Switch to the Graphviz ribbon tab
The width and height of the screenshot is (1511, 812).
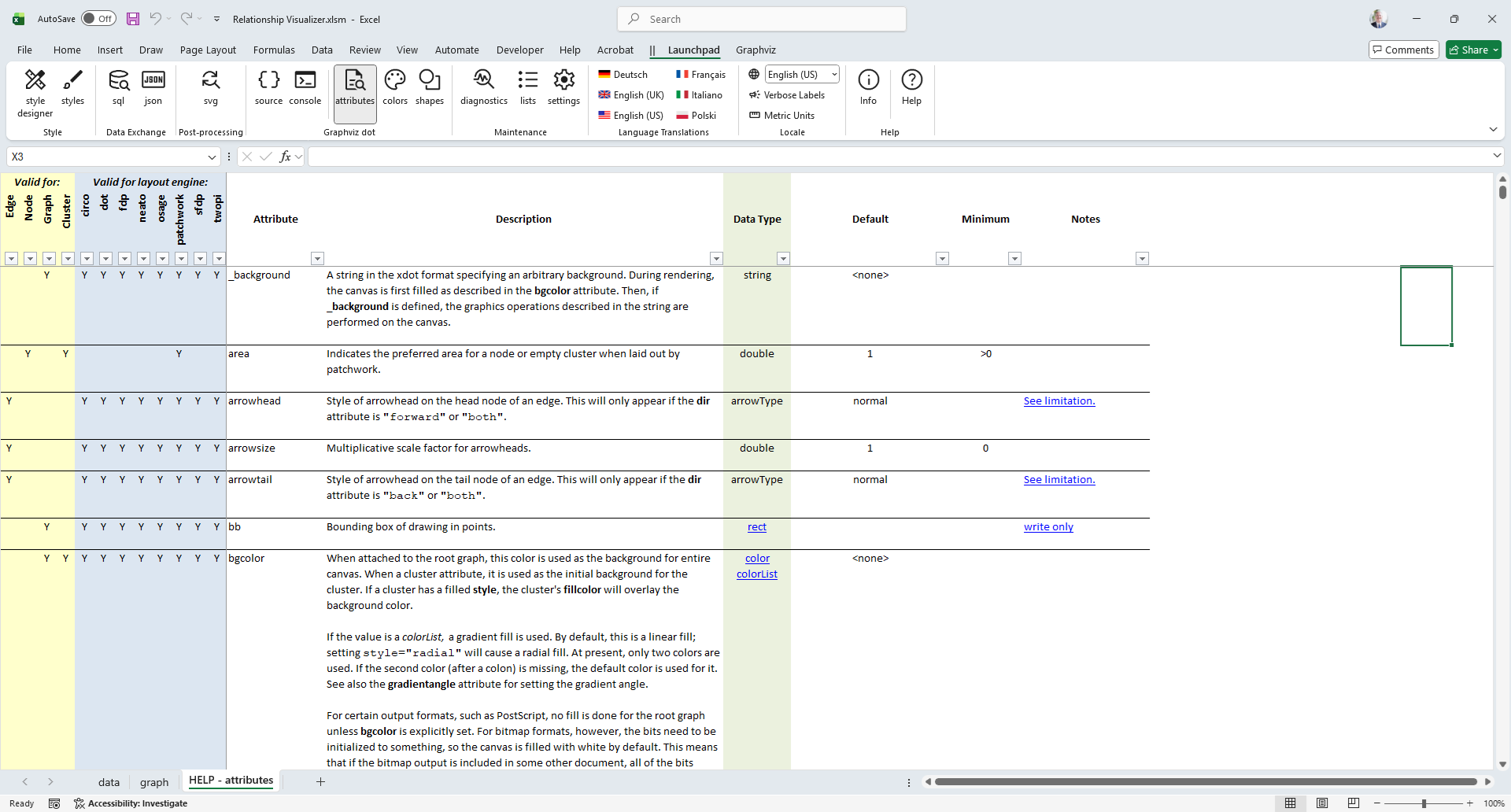tap(755, 50)
